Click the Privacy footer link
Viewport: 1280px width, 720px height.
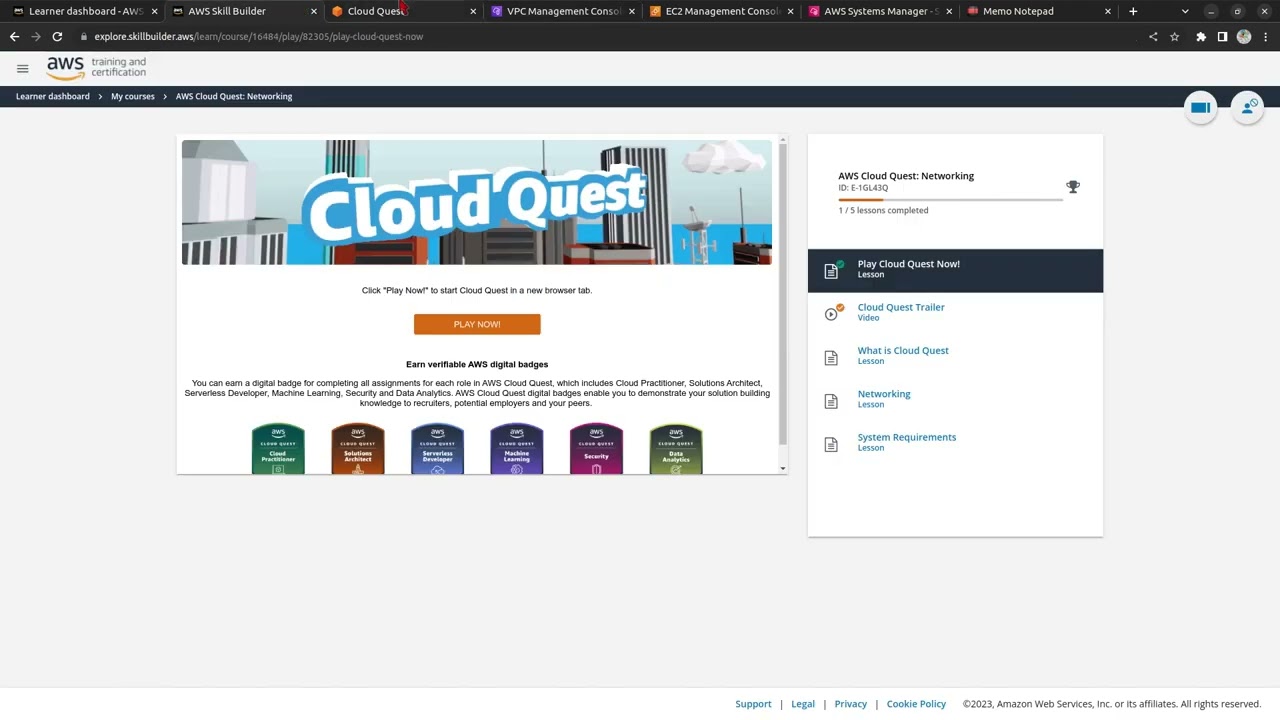click(851, 704)
